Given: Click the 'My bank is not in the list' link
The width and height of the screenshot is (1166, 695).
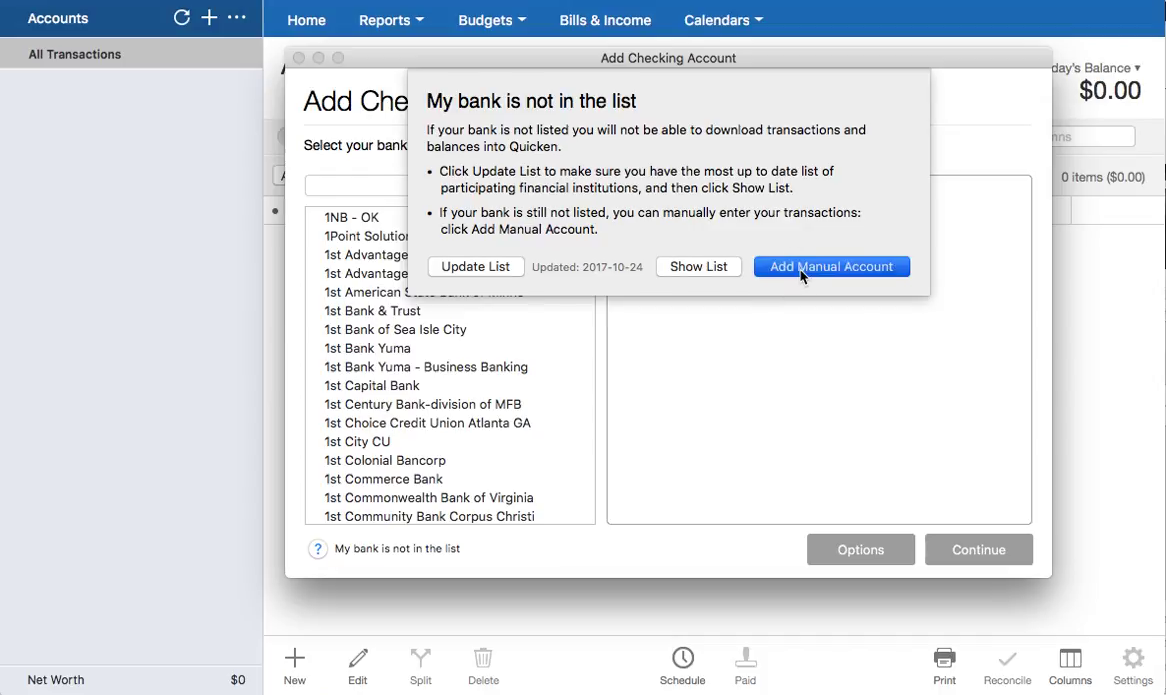Looking at the screenshot, I should pos(397,549).
